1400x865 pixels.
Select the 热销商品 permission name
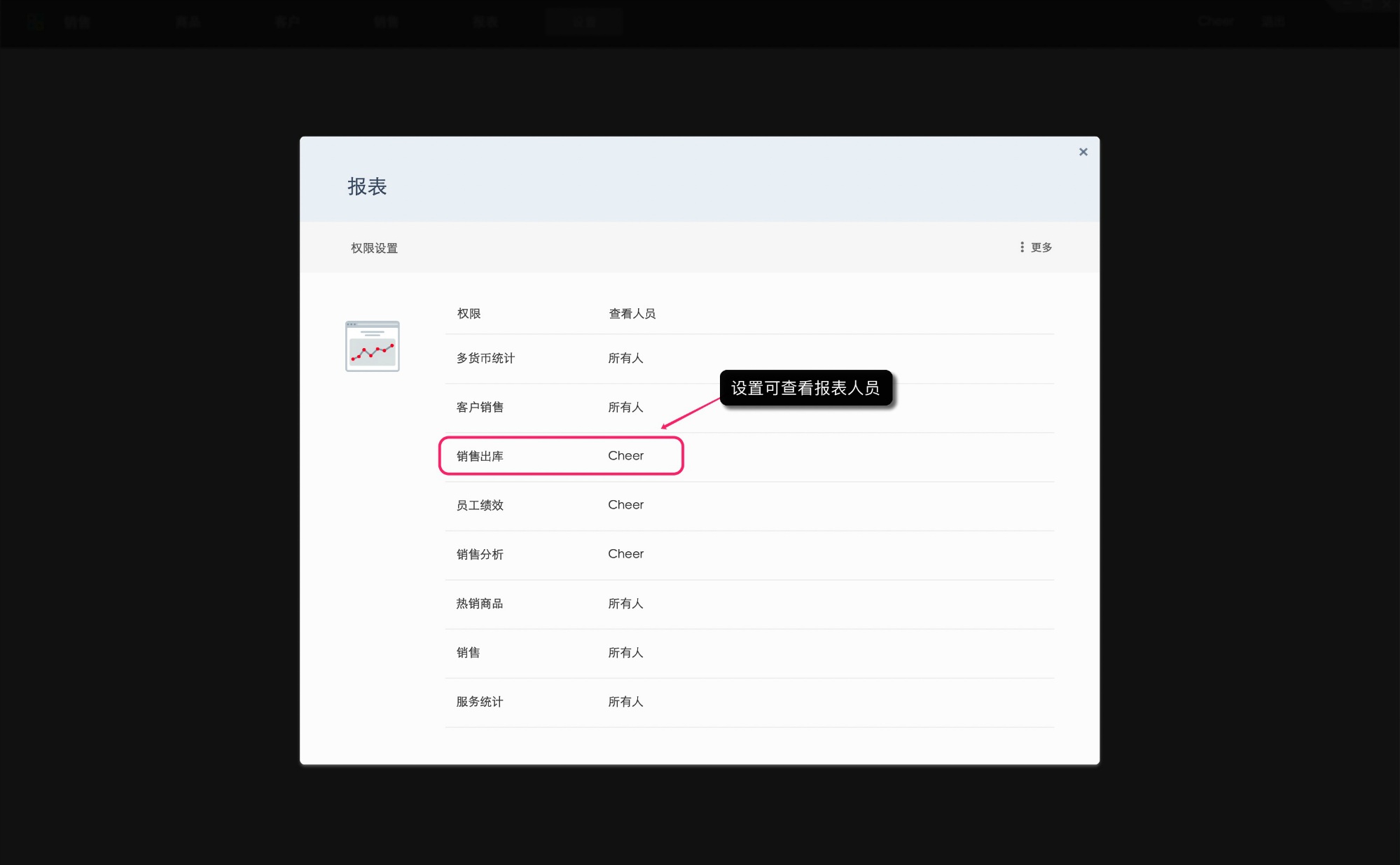pyautogui.click(x=480, y=604)
